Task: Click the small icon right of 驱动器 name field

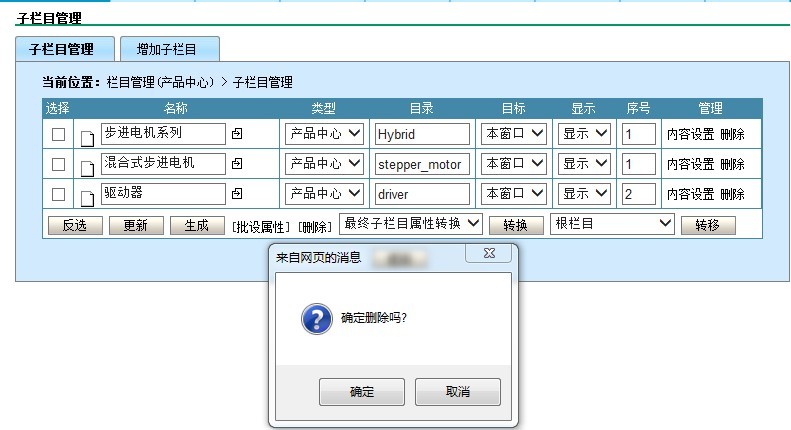Action: pyautogui.click(x=237, y=193)
